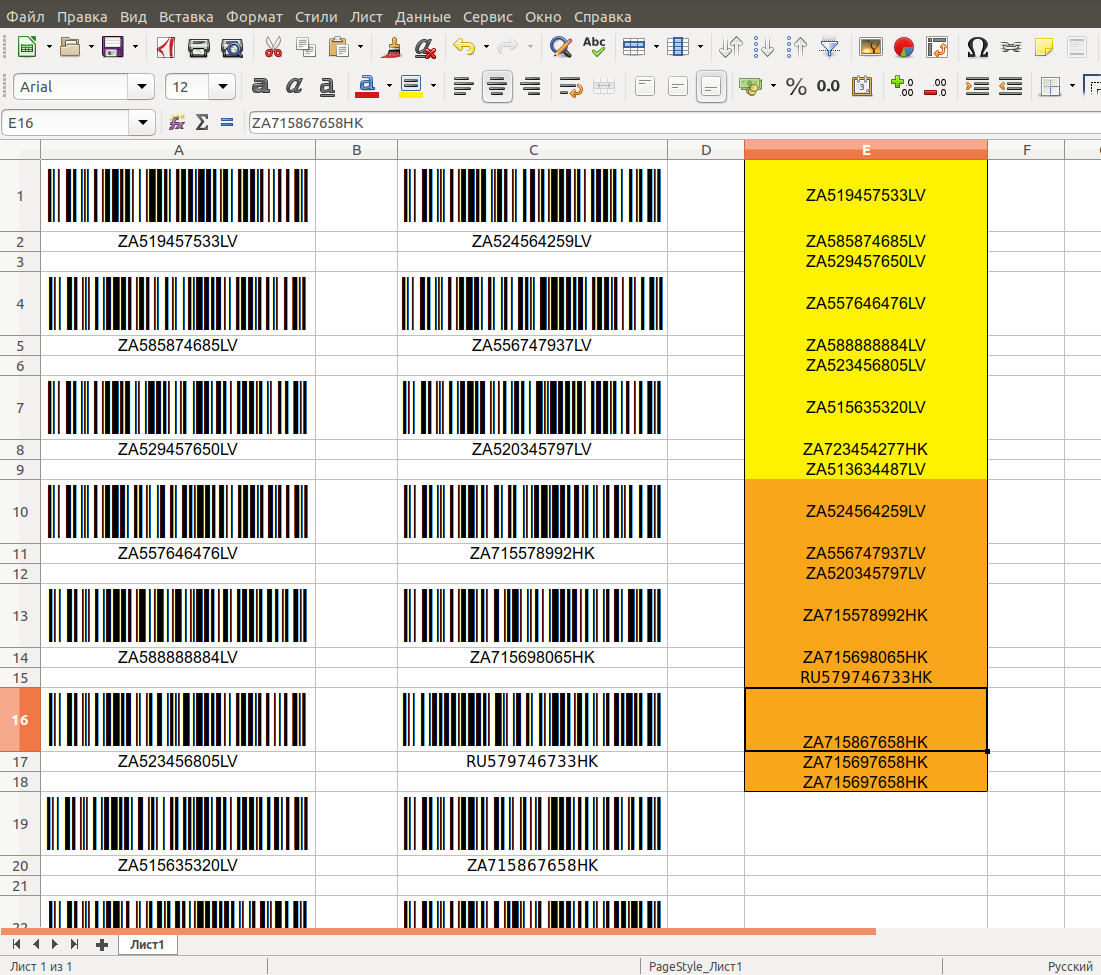Insert chart pie icon
This screenshot has width=1101, height=975.
[x=904, y=47]
